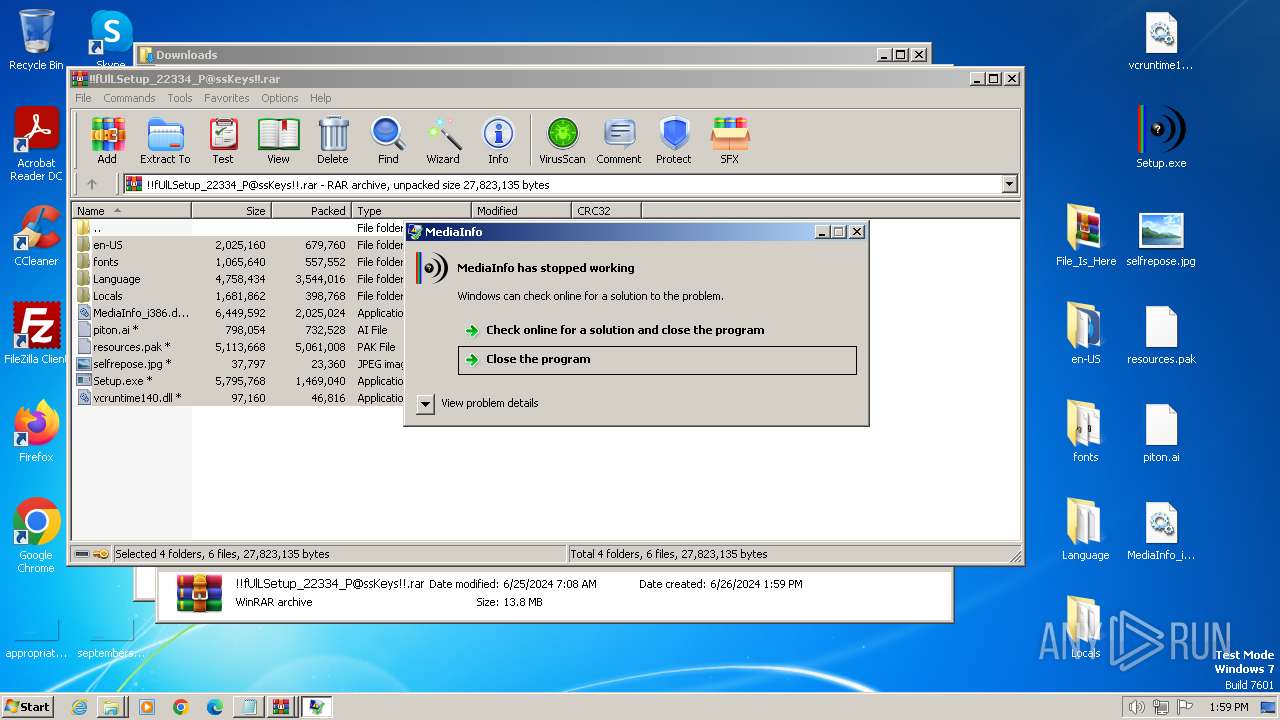Open the File menu
The width and height of the screenshot is (1280, 720).
coord(83,98)
